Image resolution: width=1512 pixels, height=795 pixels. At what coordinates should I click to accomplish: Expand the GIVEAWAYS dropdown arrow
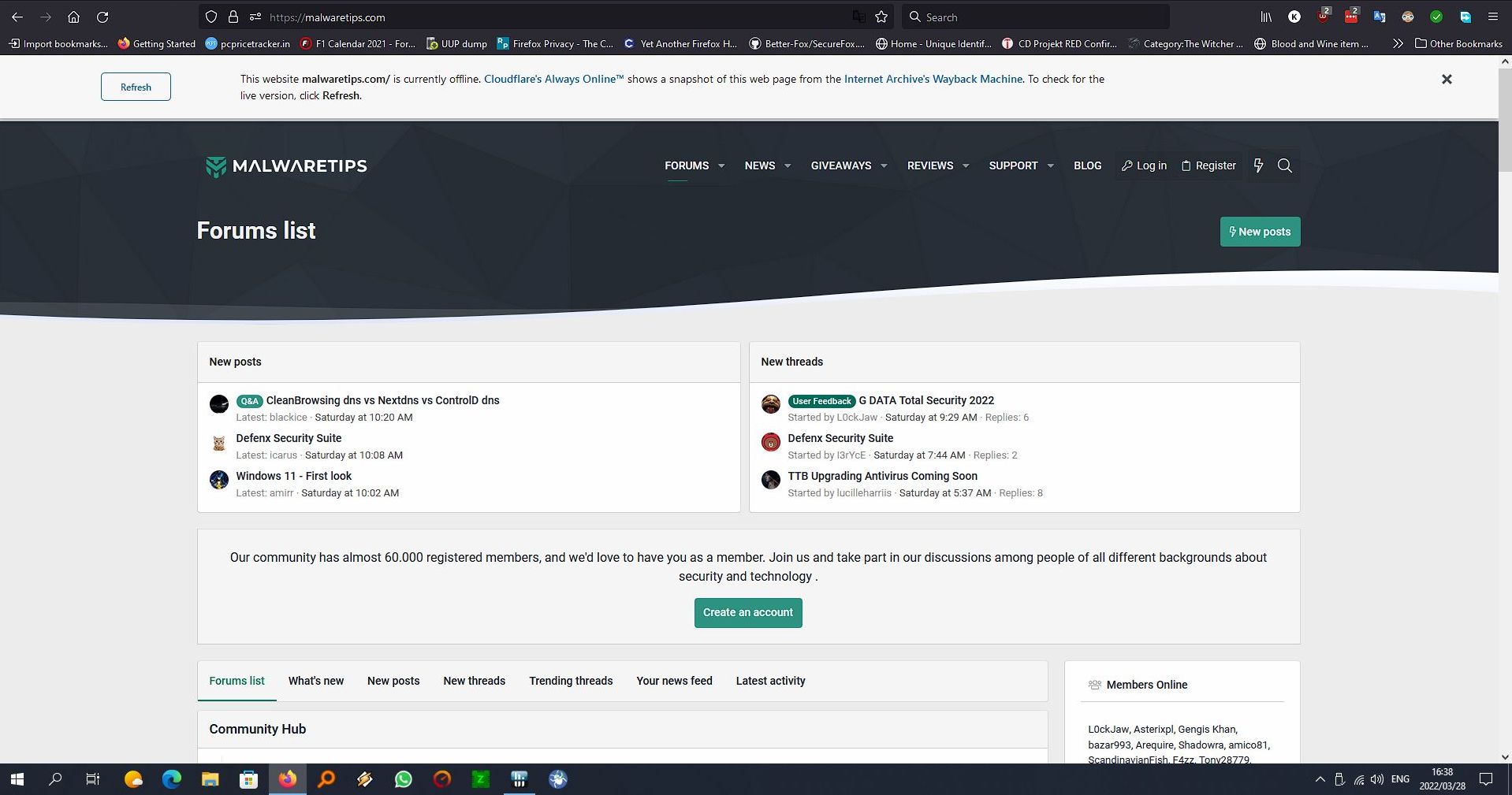[x=884, y=165]
